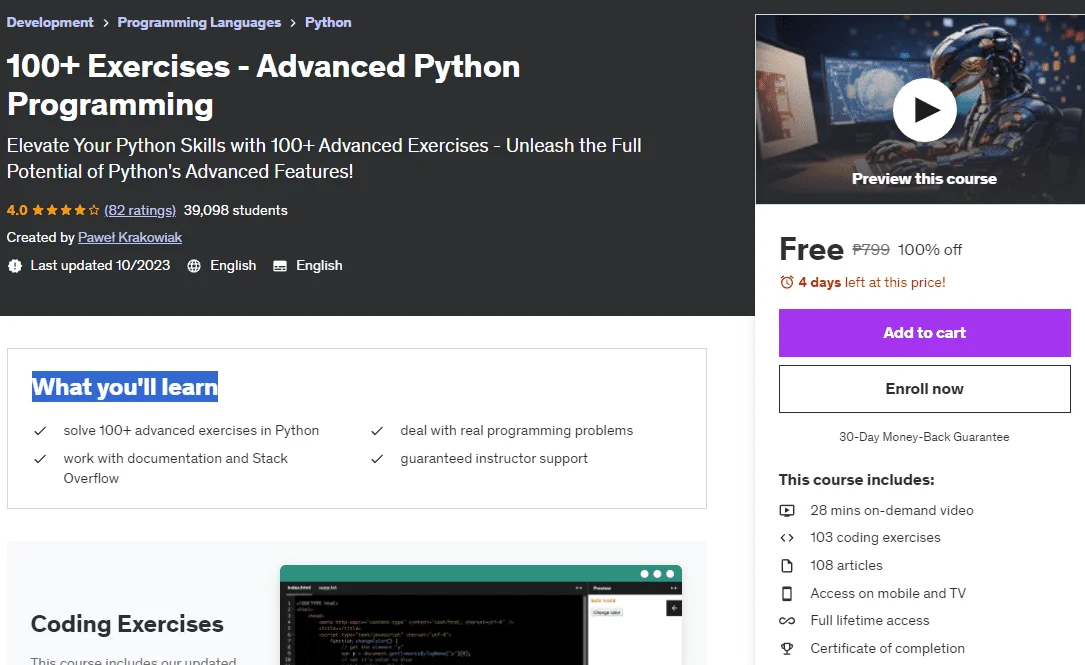Click the highlighted What you'll learn heading
Image resolution: width=1085 pixels, height=665 pixels.
click(x=125, y=387)
